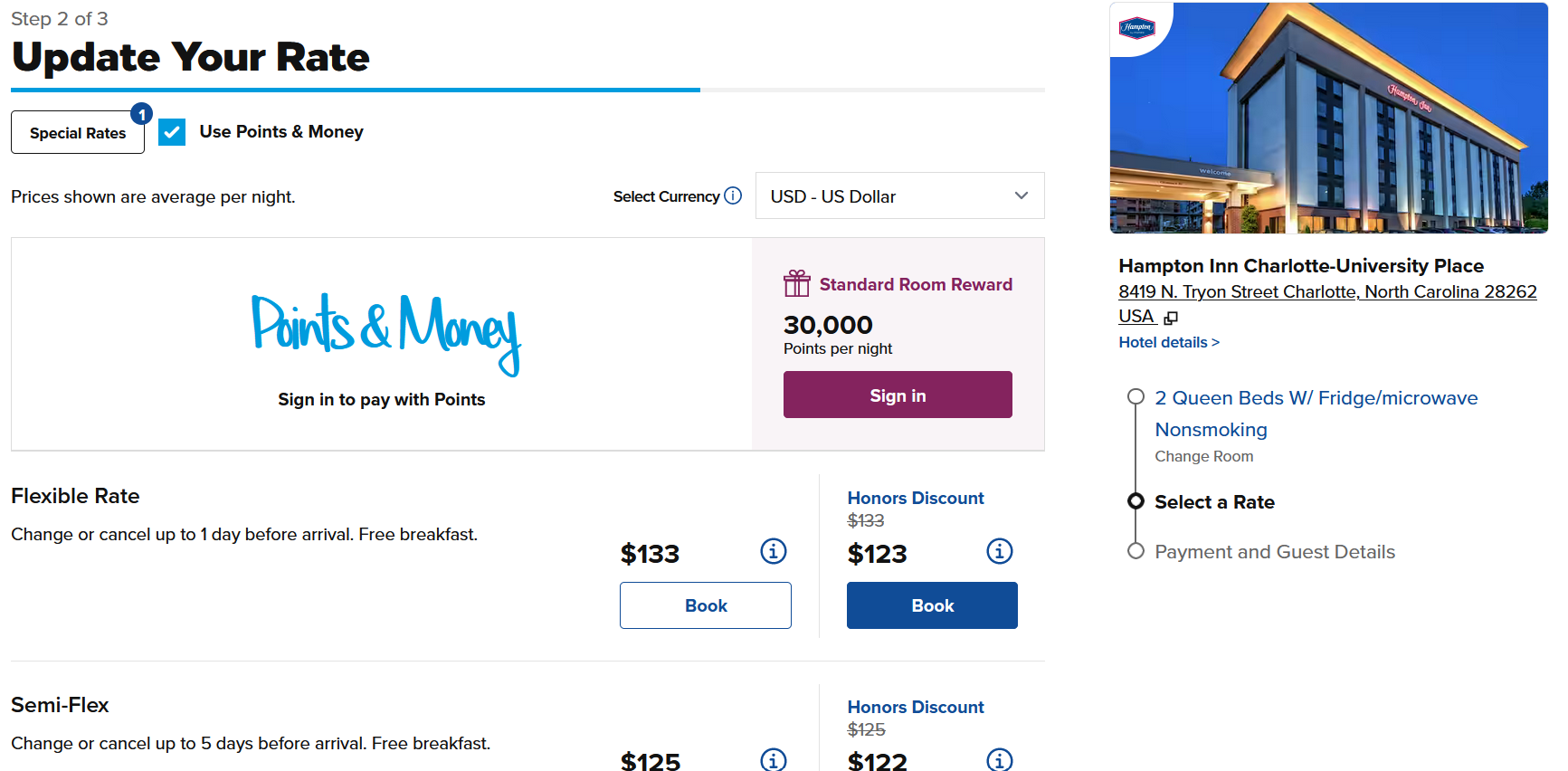Open the USD - US Dollar currency dropdown
Image resolution: width=1568 pixels, height=771 pixels.
(899, 195)
